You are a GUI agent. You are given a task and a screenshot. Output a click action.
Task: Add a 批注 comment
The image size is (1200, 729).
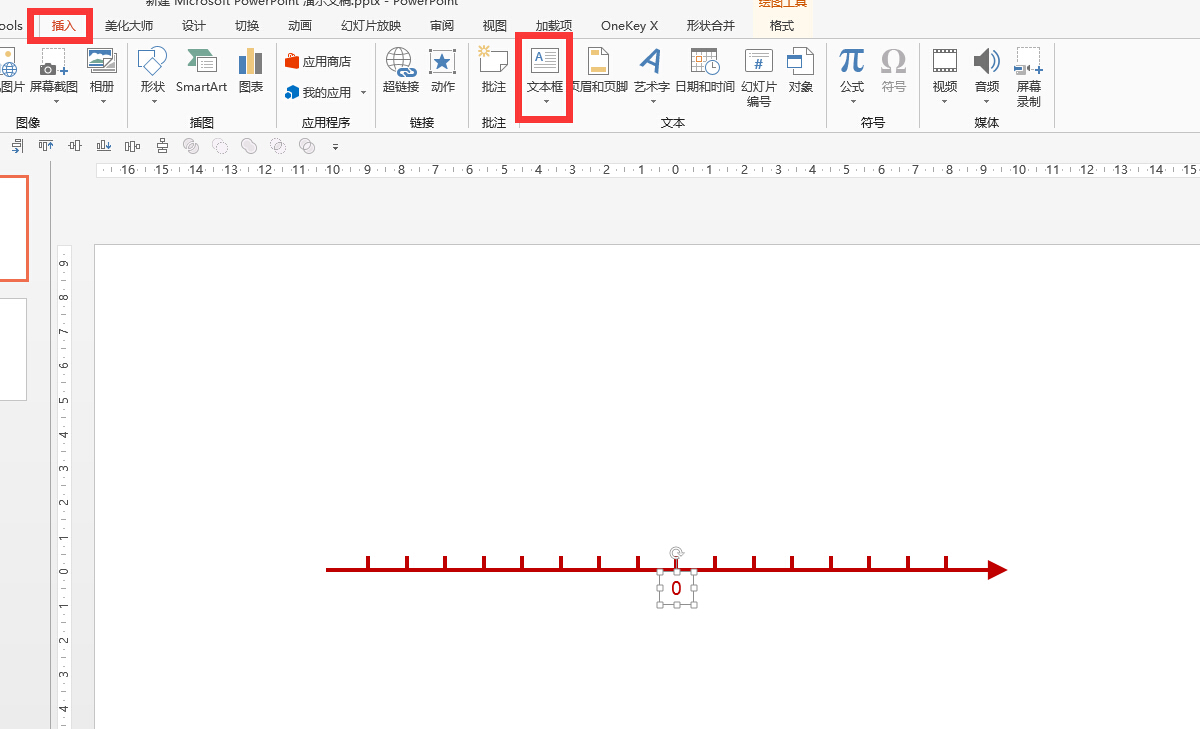pyautogui.click(x=494, y=70)
